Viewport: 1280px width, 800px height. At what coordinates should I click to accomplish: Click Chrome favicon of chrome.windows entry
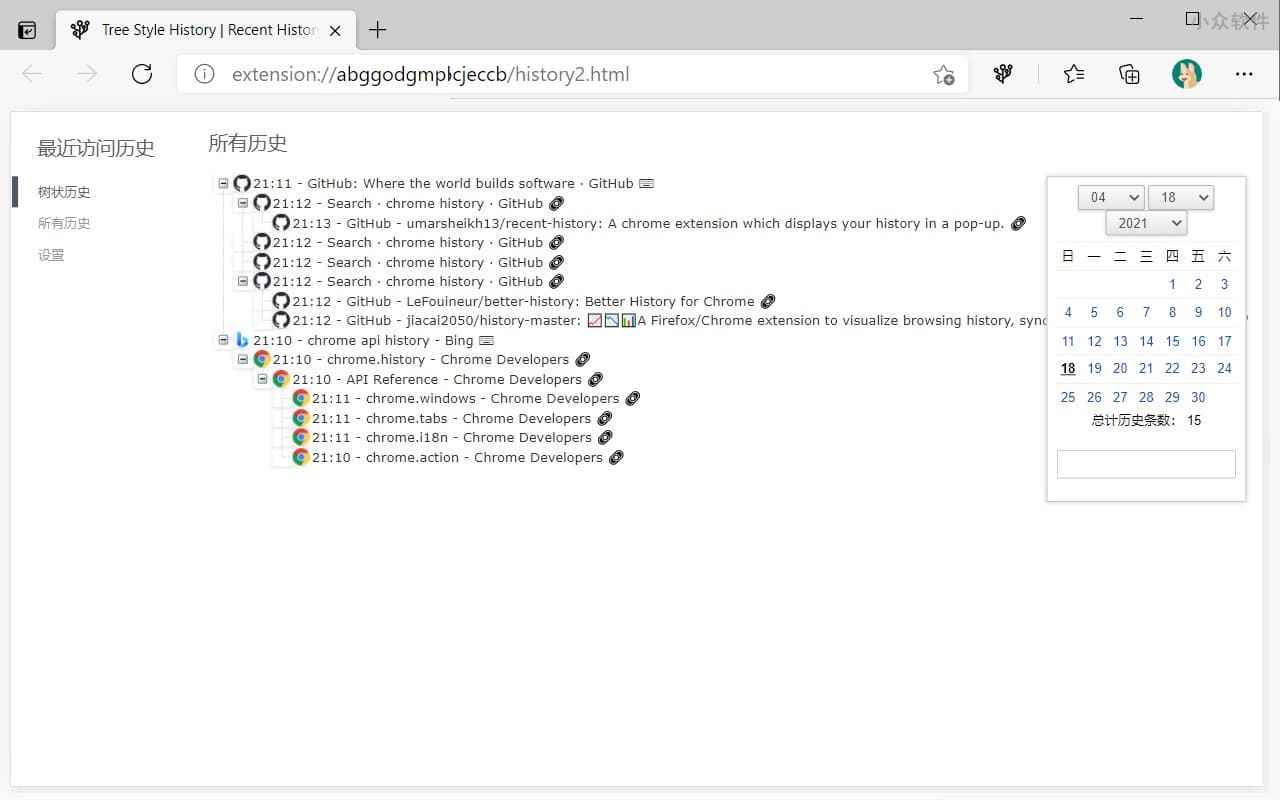tap(301, 398)
